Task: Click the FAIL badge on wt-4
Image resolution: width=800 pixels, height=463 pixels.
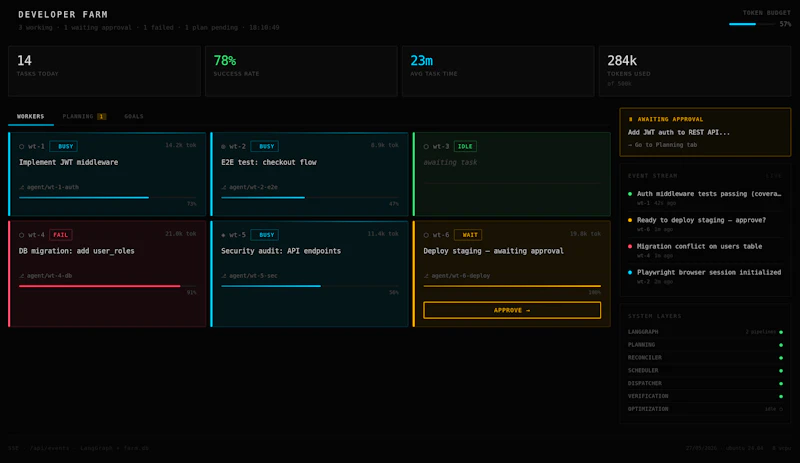Action: coord(61,235)
